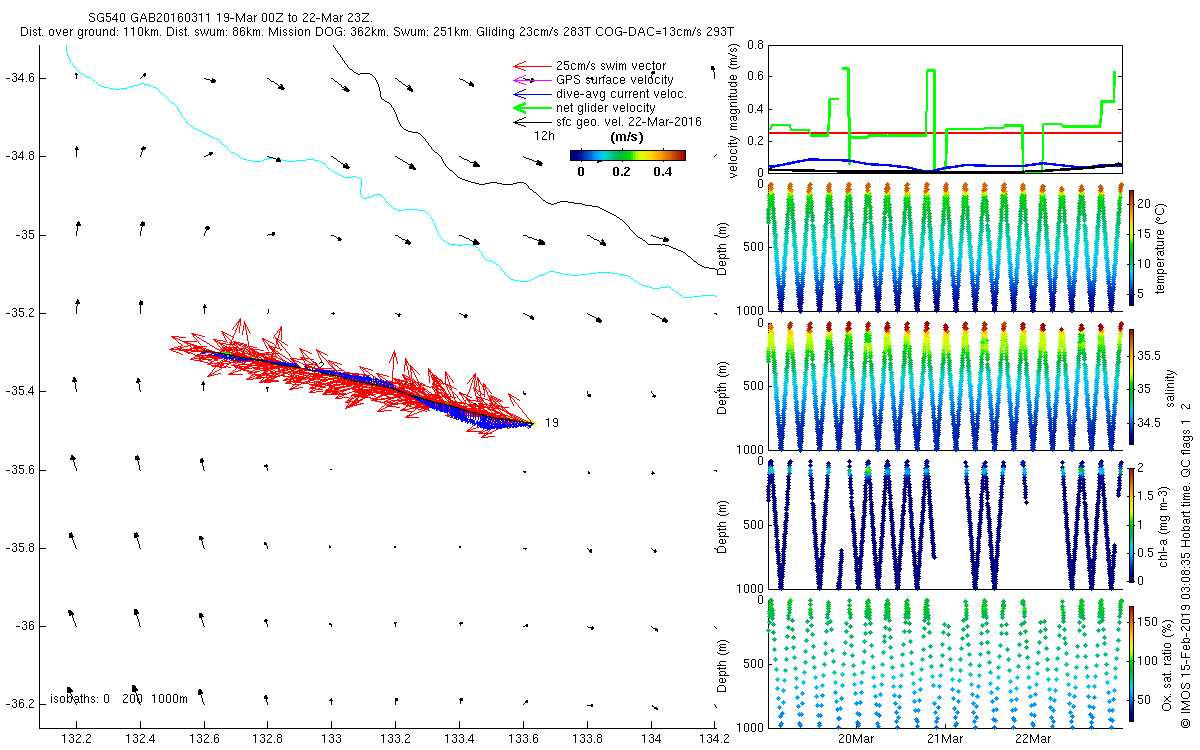Screen dimensions: 1200x750
Task: Click chl-a colorbar tick '1.5'
Action: pos(1147,495)
